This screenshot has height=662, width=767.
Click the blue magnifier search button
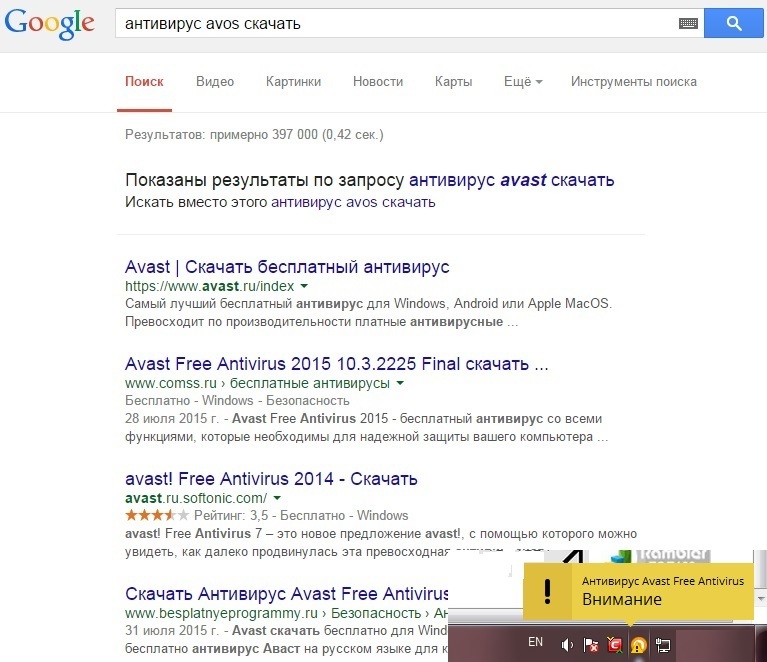pyautogui.click(x=733, y=23)
